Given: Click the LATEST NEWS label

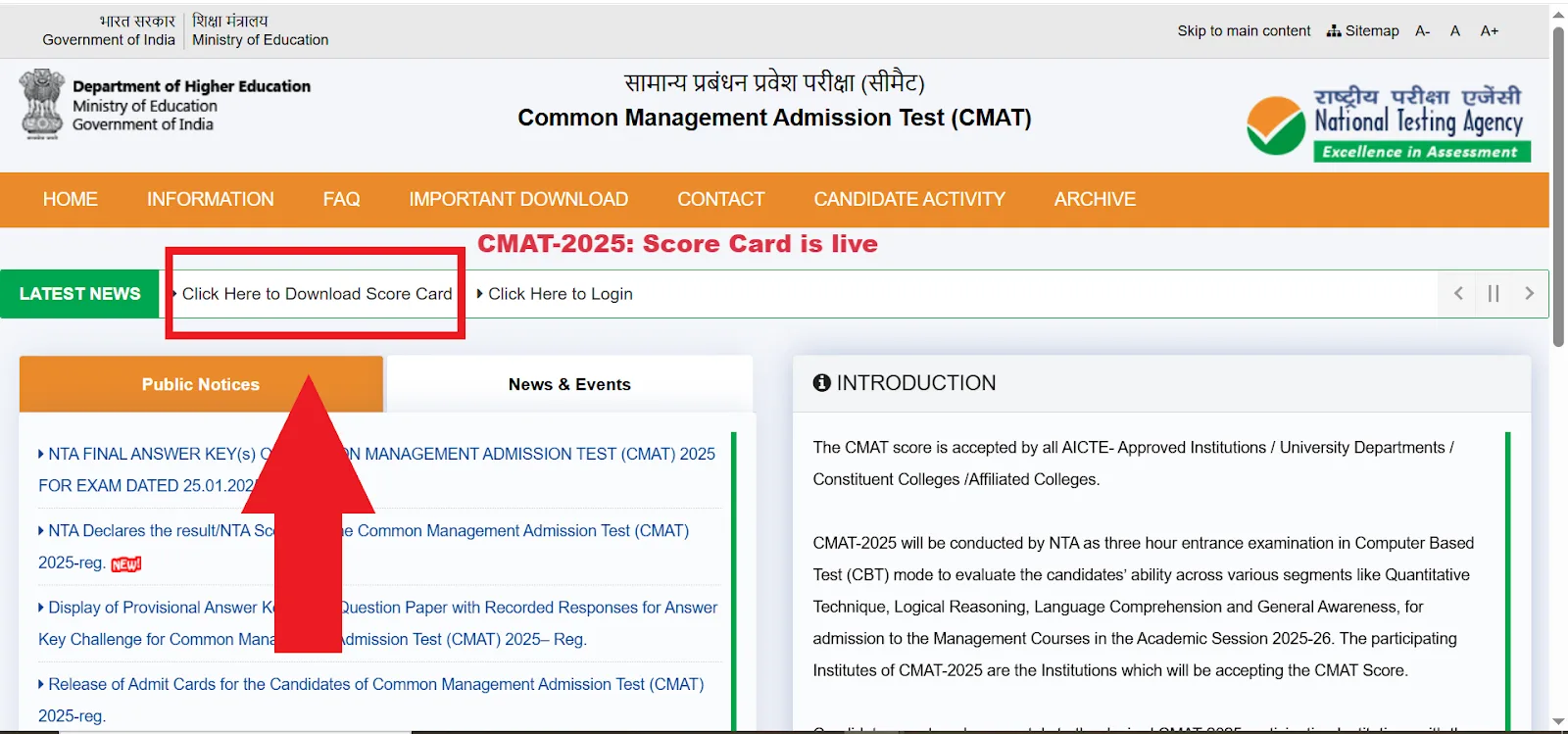Looking at the screenshot, I should (80, 294).
